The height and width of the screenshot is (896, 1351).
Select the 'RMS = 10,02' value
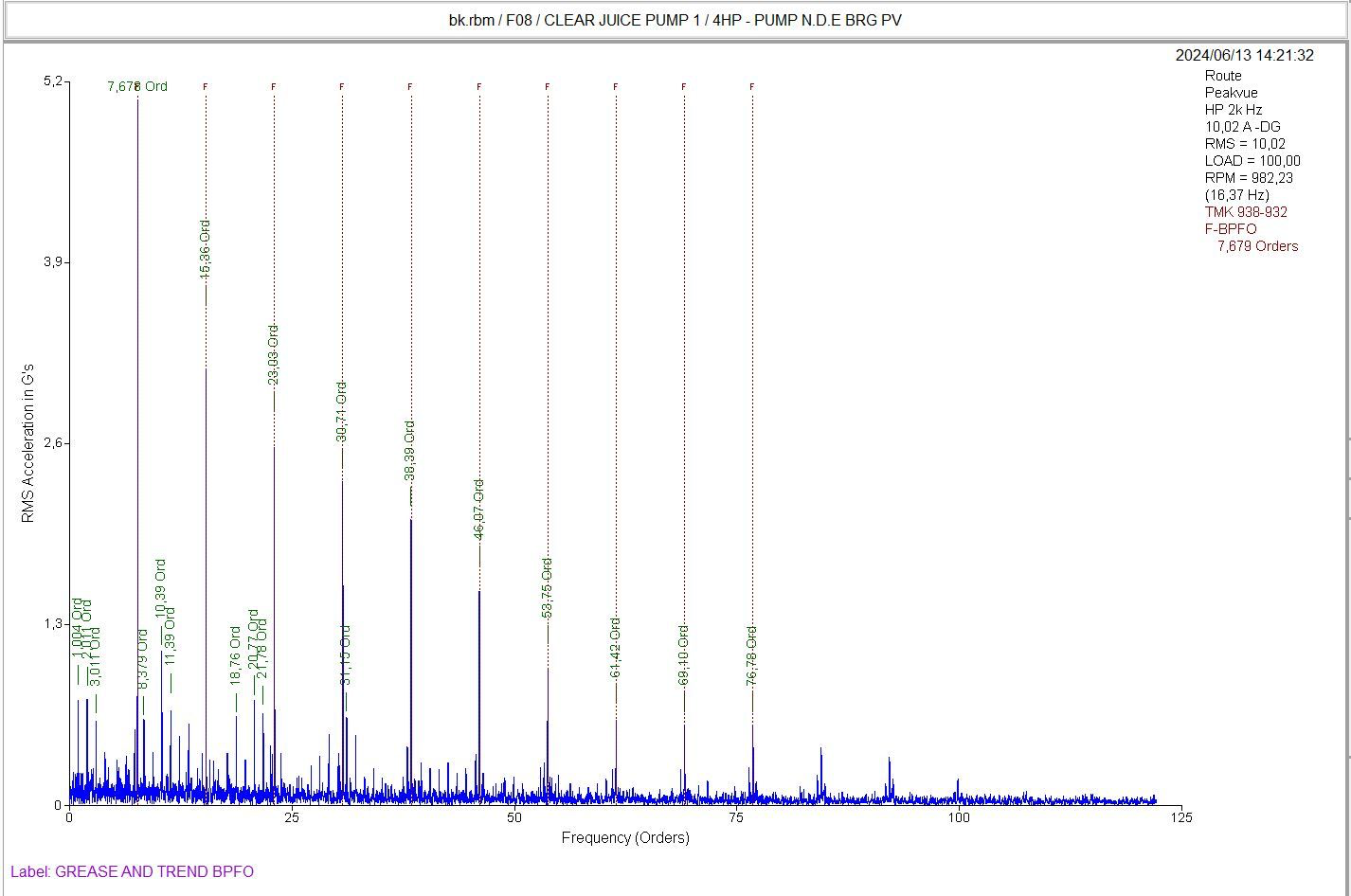[1245, 144]
